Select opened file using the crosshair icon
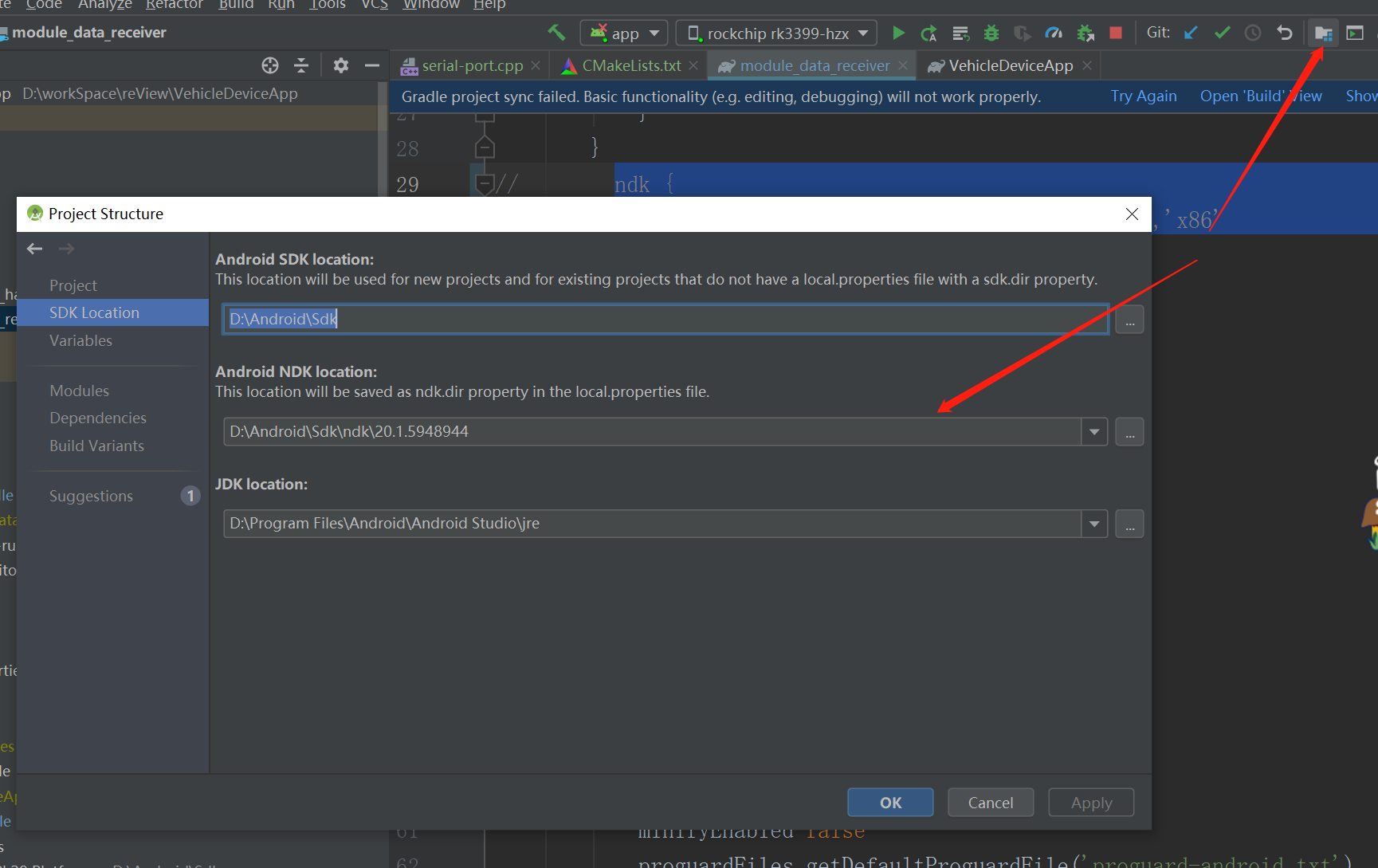Screen dimensions: 1378x868 (x=269, y=65)
